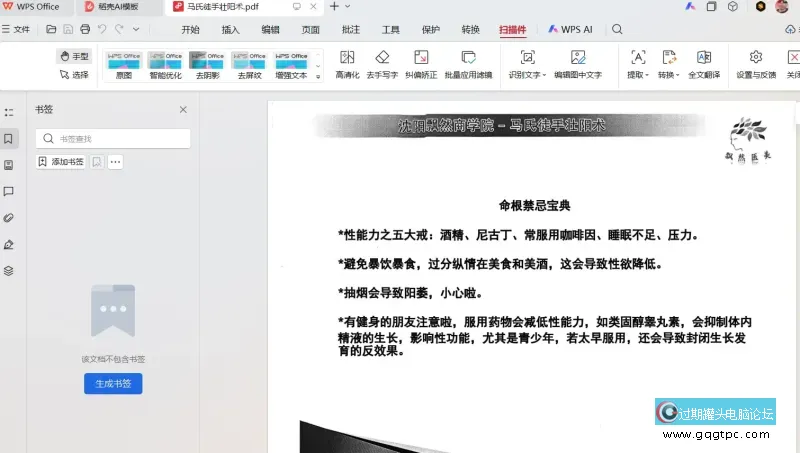The image size is (800, 453).
Task: Click the print icon in quick toolbar
Action: pos(85,29)
